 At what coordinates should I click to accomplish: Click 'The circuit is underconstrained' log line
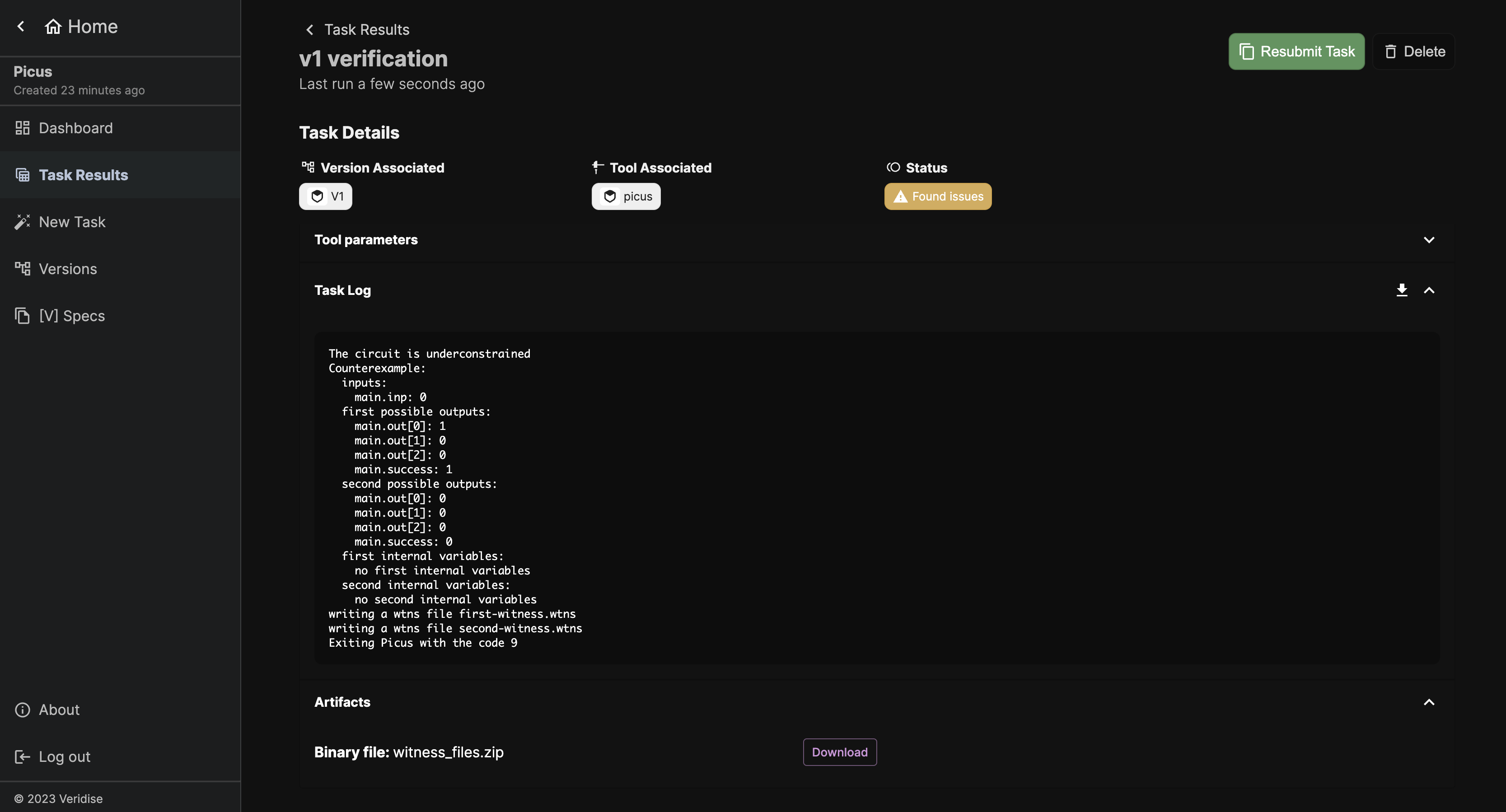(x=429, y=353)
